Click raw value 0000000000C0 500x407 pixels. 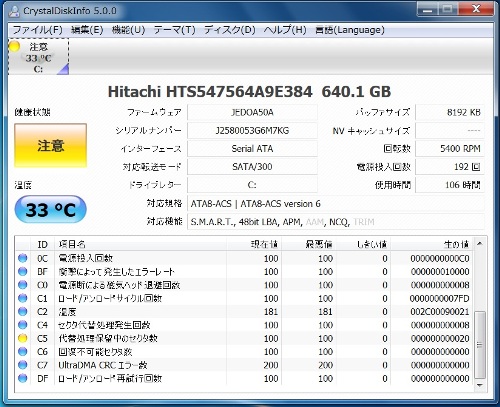pos(440,258)
